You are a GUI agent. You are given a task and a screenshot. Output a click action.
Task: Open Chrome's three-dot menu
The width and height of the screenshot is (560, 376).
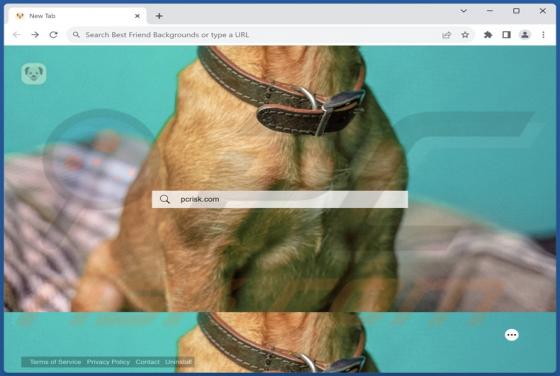point(543,35)
